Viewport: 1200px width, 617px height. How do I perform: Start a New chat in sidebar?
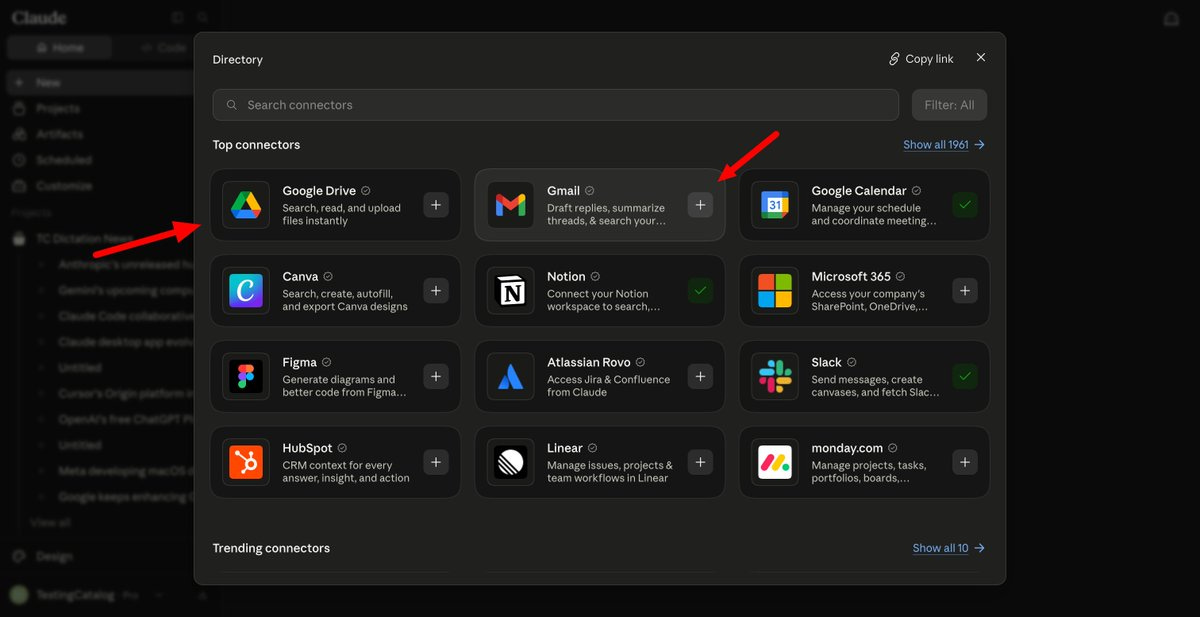click(48, 83)
